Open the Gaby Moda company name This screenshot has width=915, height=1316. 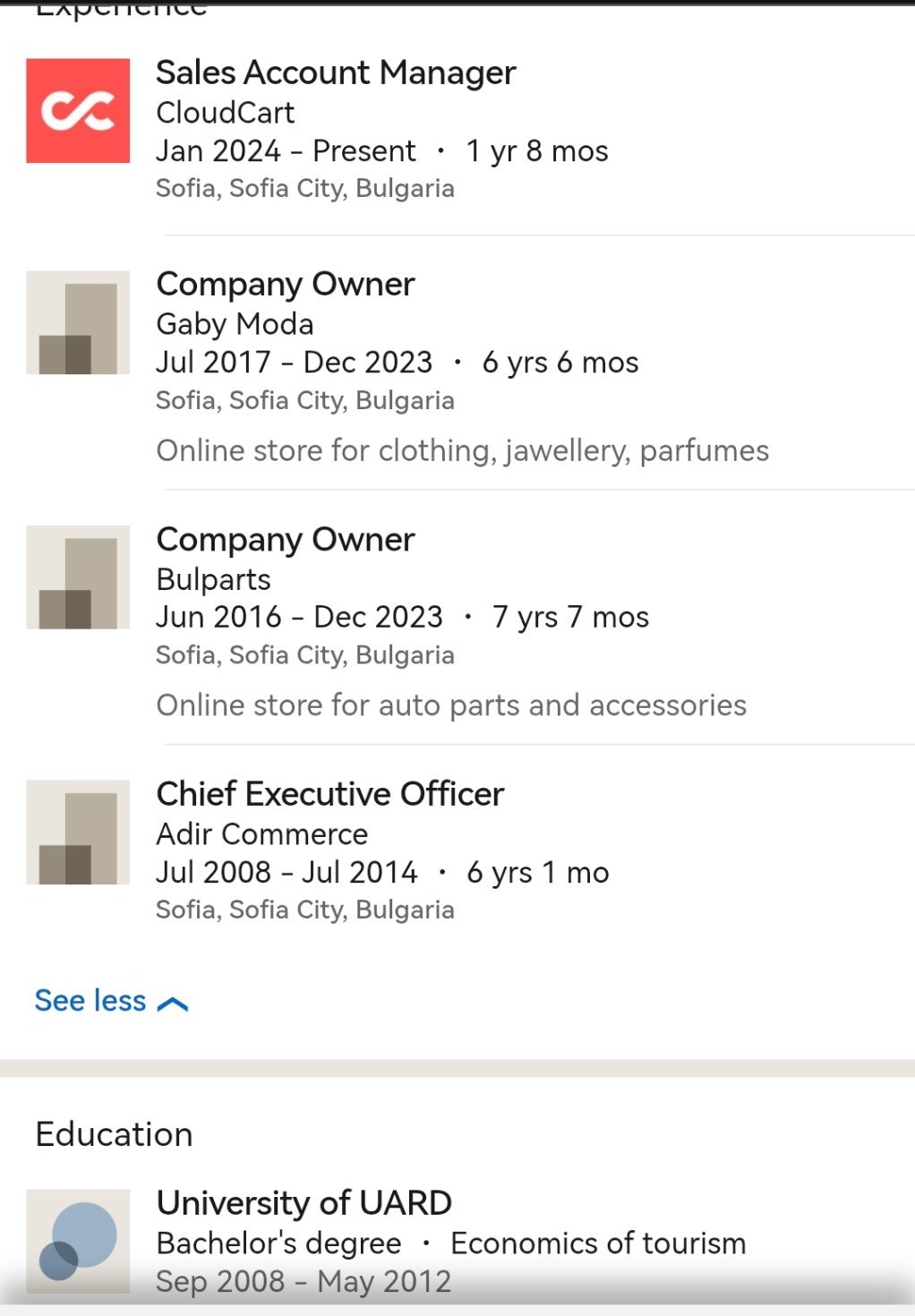point(235,324)
